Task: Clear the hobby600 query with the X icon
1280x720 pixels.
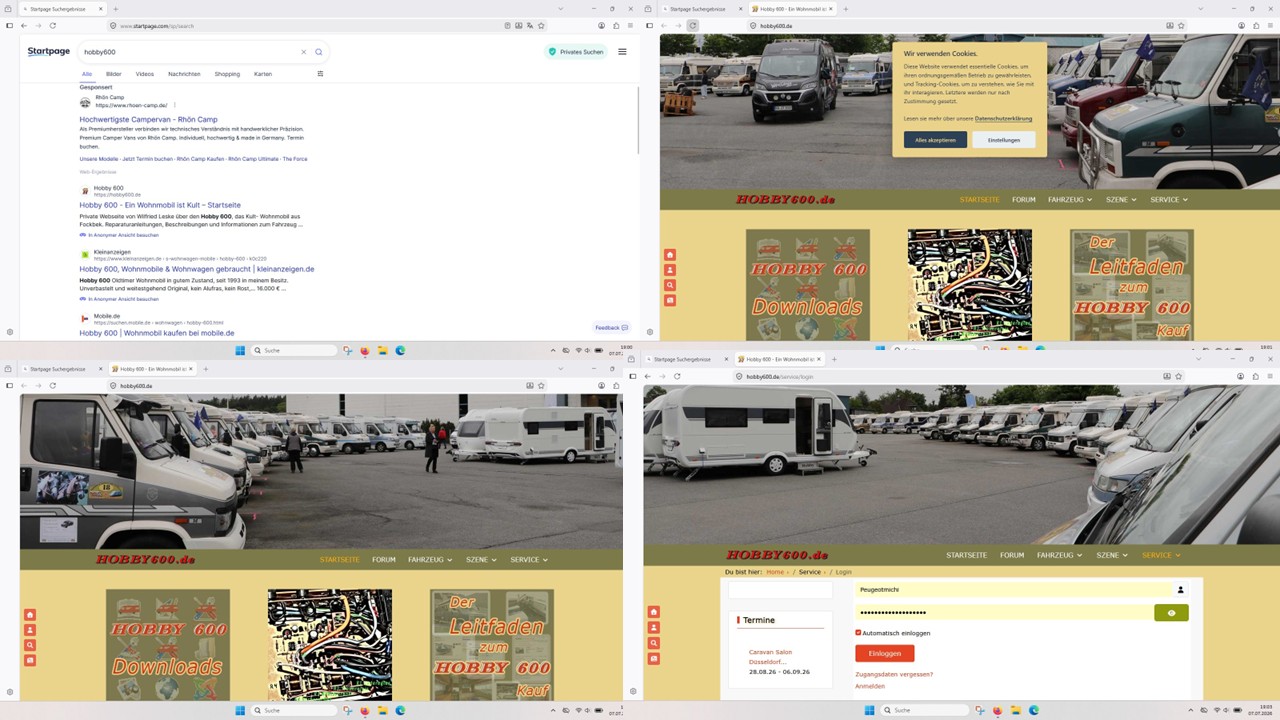Action: (x=304, y=52)
